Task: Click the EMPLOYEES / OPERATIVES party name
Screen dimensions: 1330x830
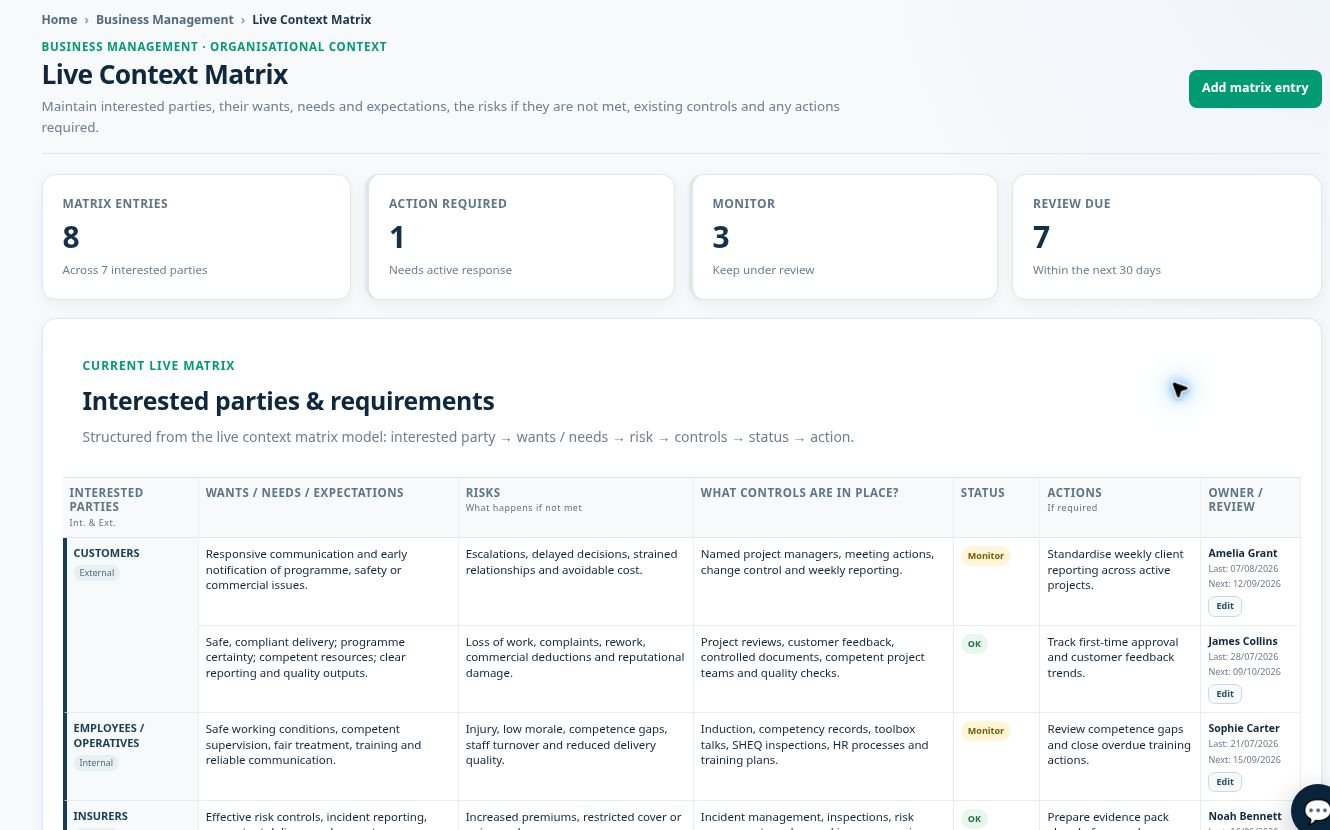Action: [109, 736]
